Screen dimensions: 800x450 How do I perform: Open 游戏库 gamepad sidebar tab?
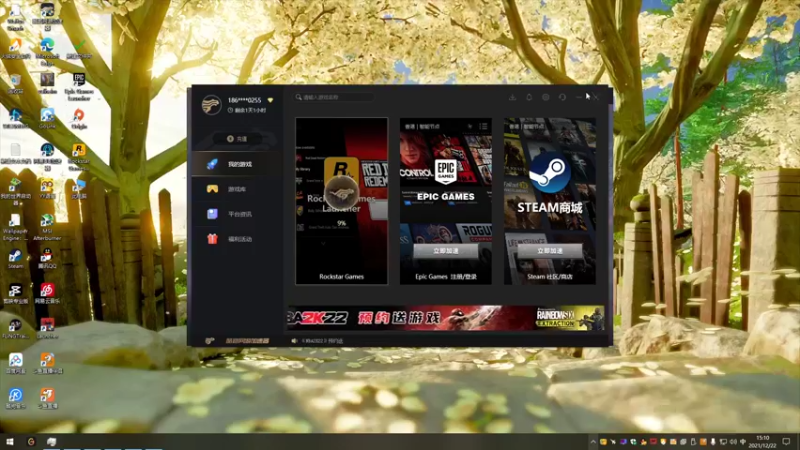click(x=235, y=189)
